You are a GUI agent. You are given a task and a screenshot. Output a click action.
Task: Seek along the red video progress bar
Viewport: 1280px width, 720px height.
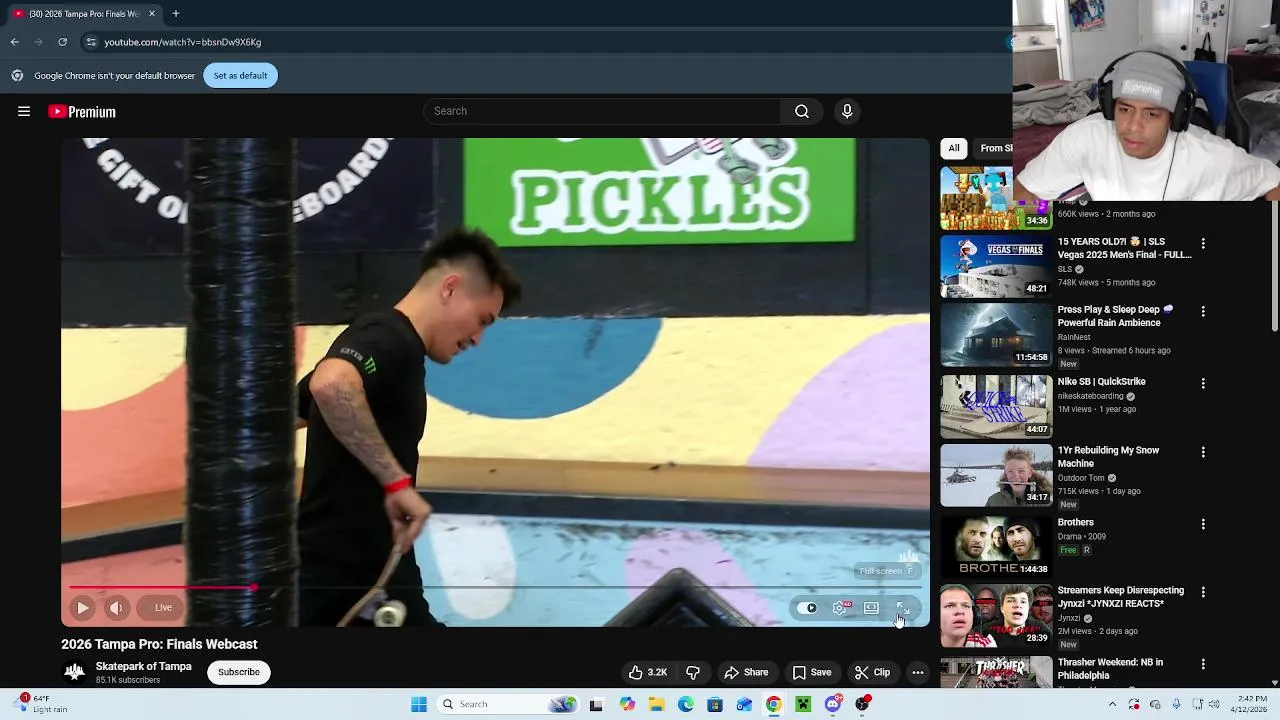496,588
